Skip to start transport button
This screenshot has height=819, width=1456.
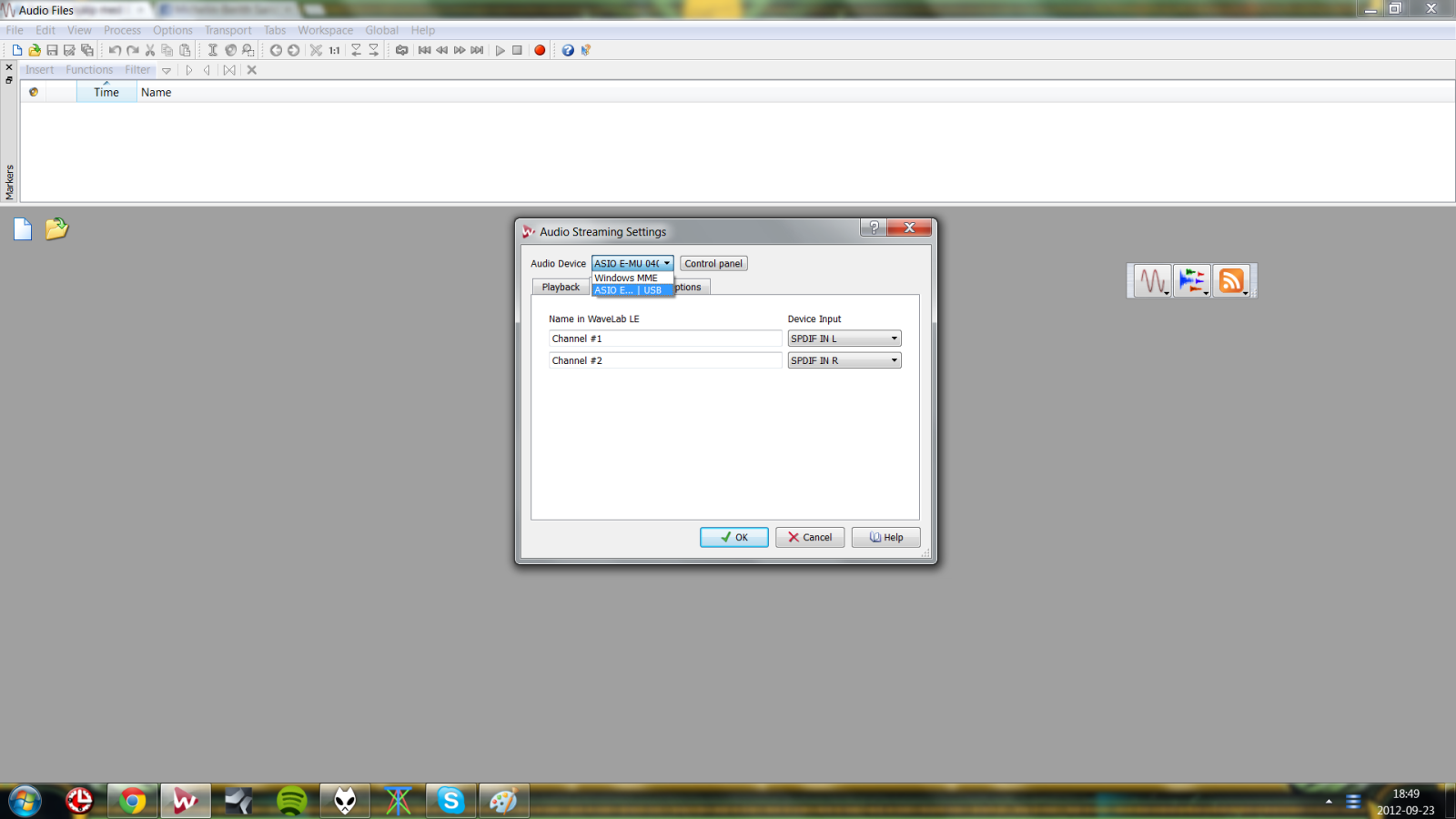pyautogui.click(x=424, y=50)
